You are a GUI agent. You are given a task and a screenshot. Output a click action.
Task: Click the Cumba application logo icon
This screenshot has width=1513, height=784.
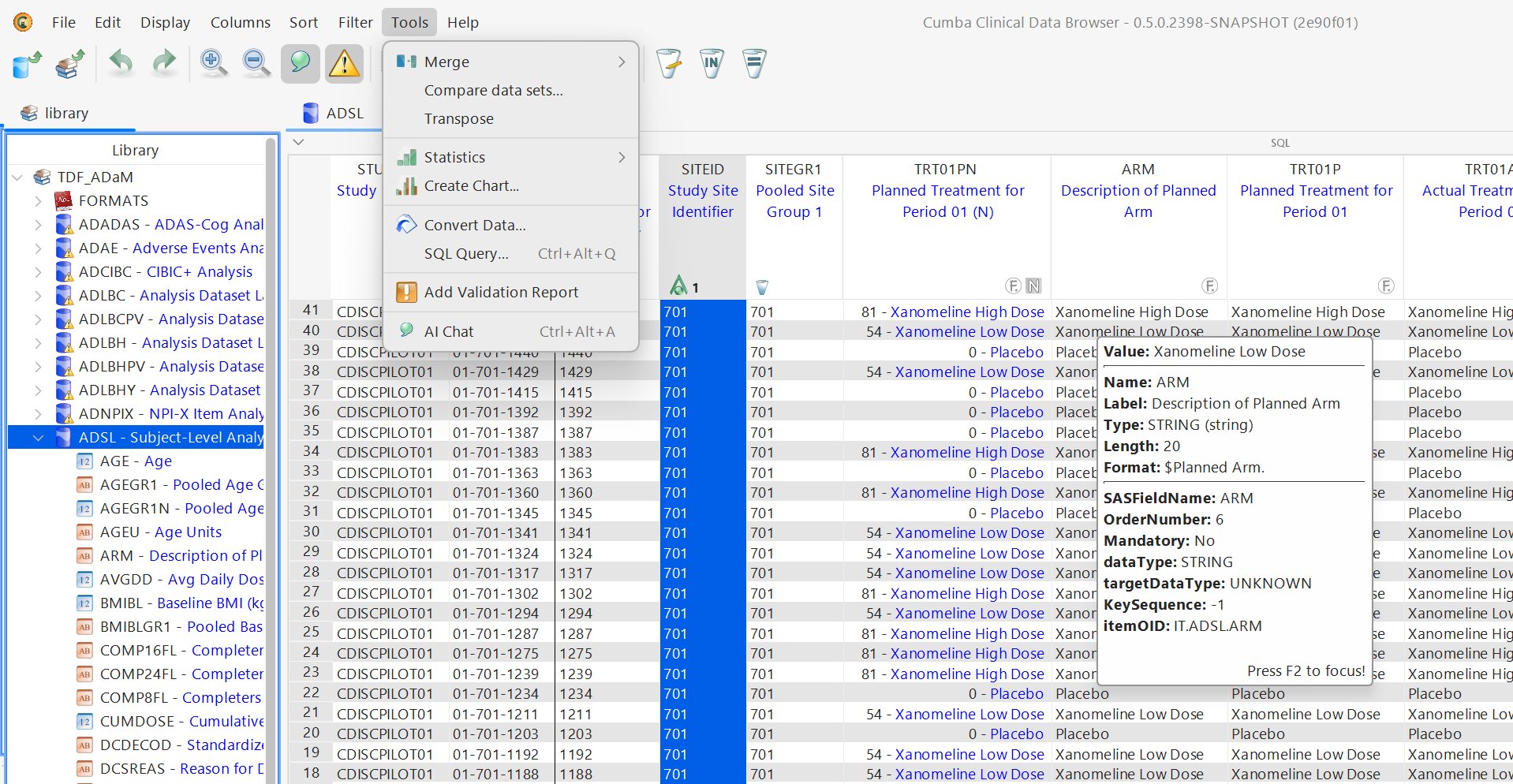23,22
